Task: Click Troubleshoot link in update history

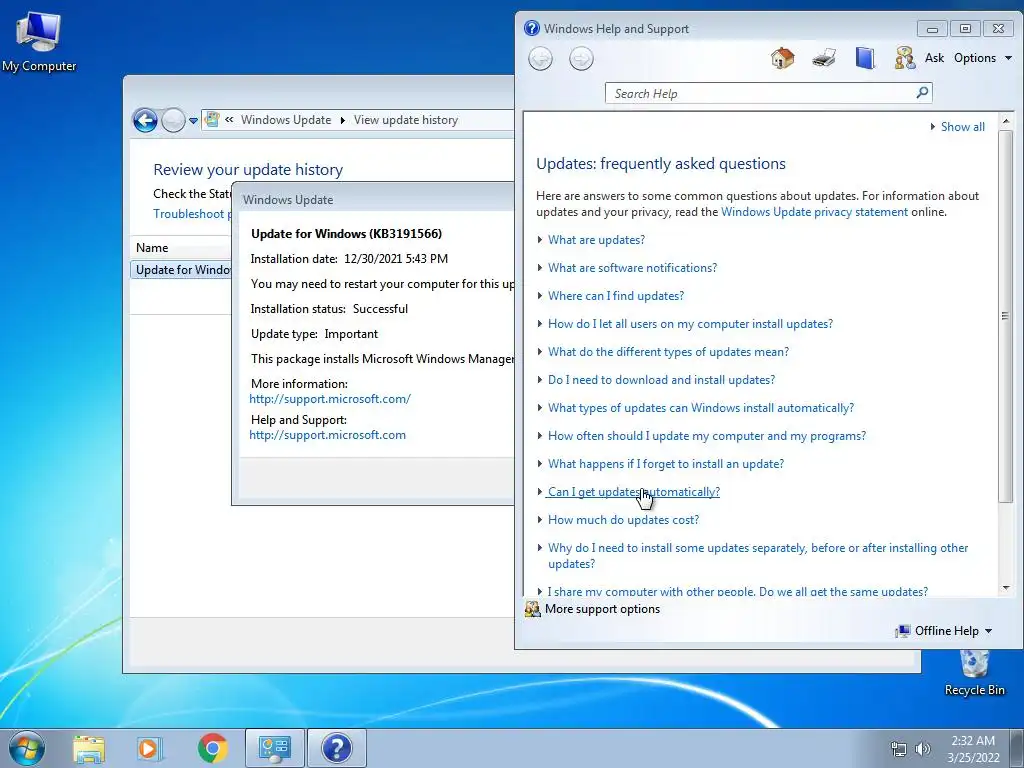Action: pos(191,214)
